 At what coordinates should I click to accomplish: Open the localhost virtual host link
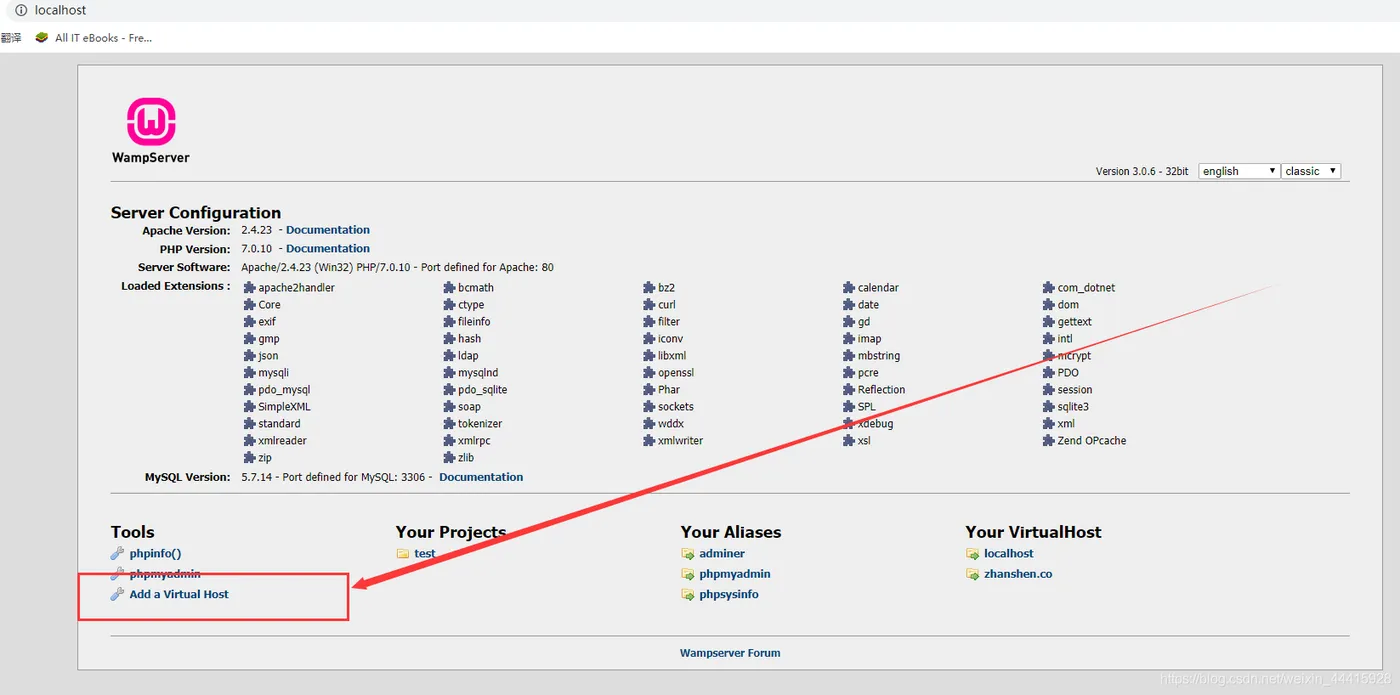tap(1009, 554)
